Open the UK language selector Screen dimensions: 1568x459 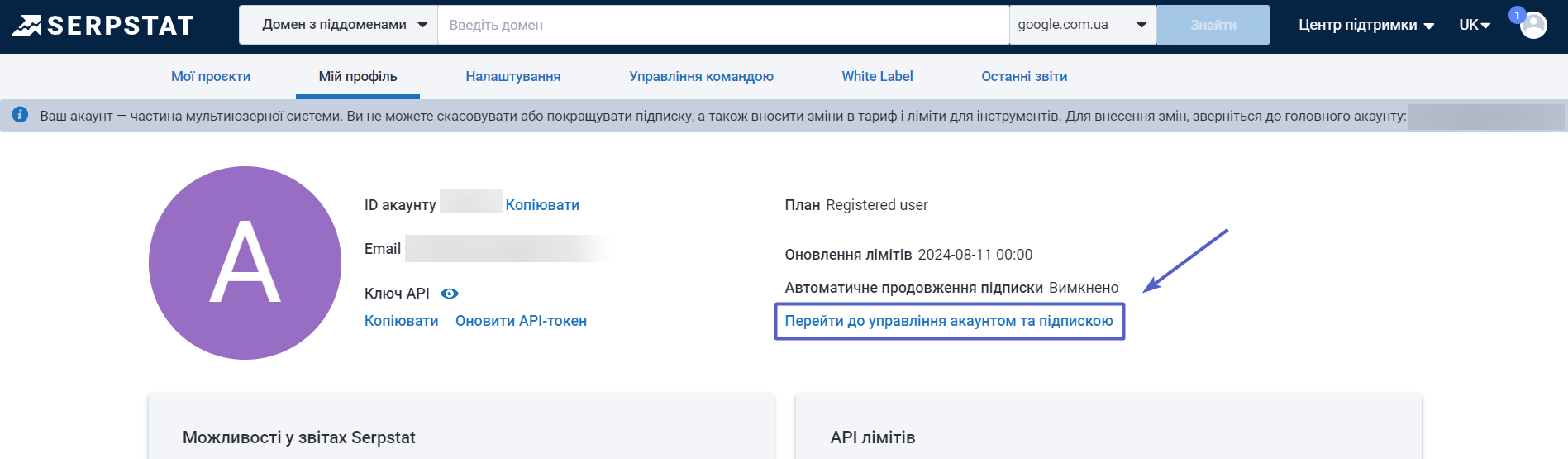(x=1474, y=25)
